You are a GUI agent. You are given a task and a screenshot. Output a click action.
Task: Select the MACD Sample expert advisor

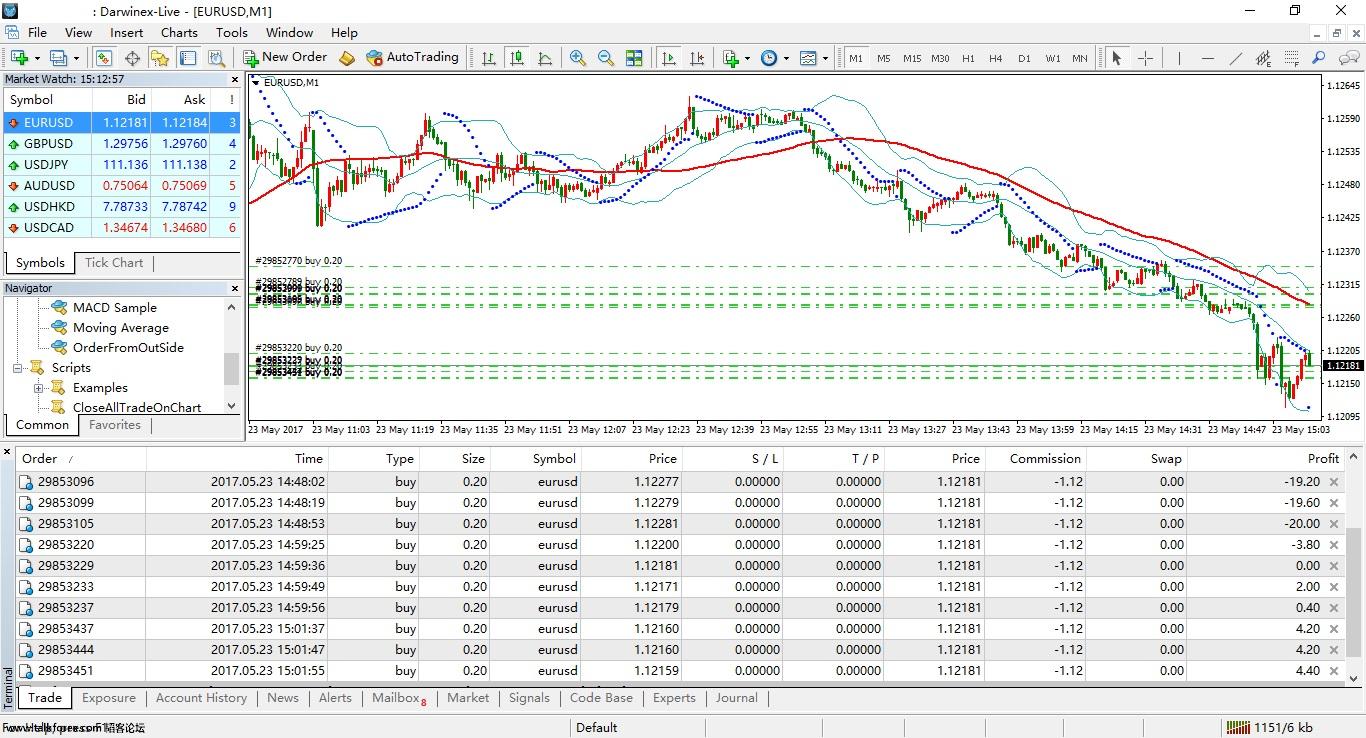coord(114,308)
